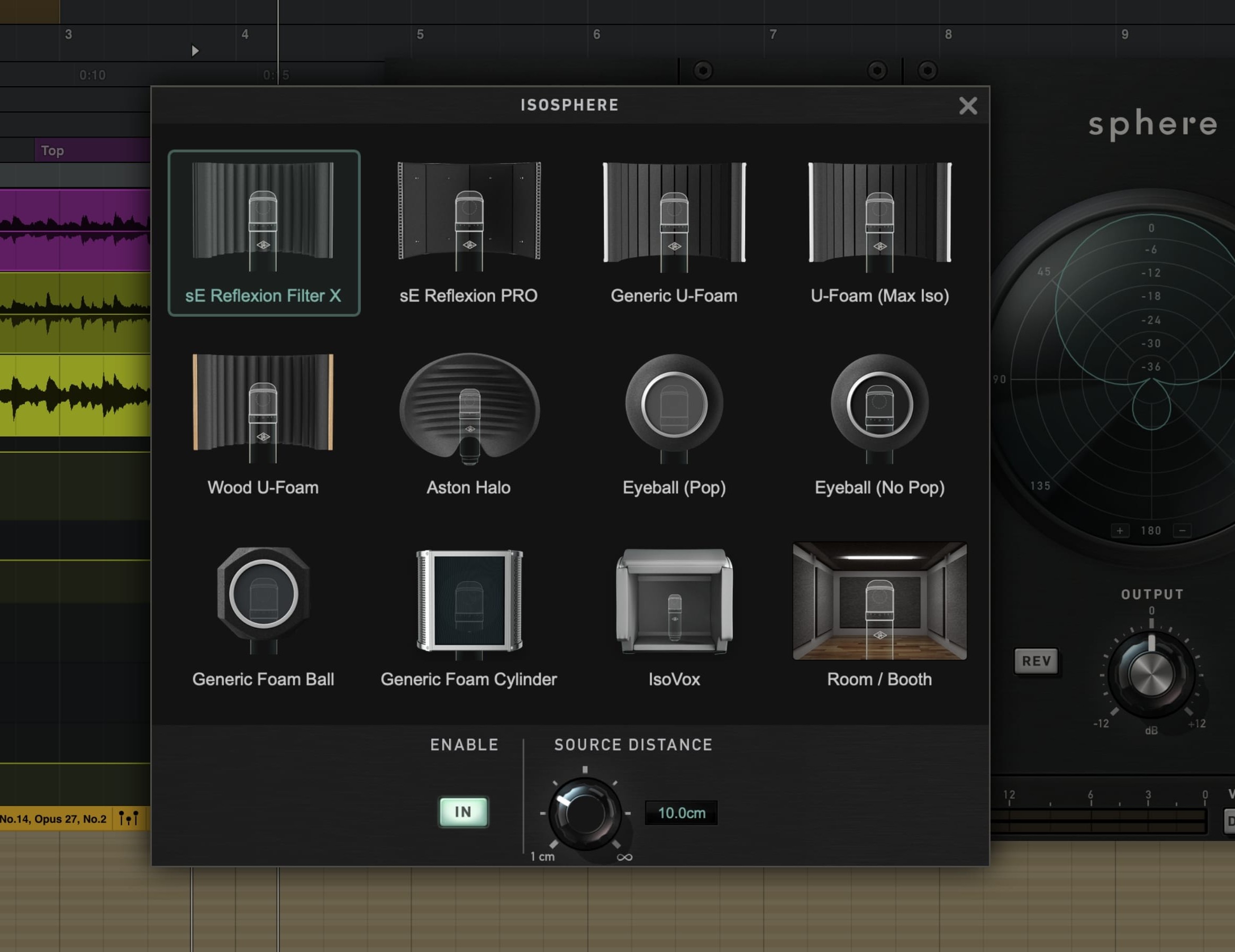Toggle the IsoSphere enable IN button
The width and height of the screenshot is (1235, 952).
[x=463, y=812]
